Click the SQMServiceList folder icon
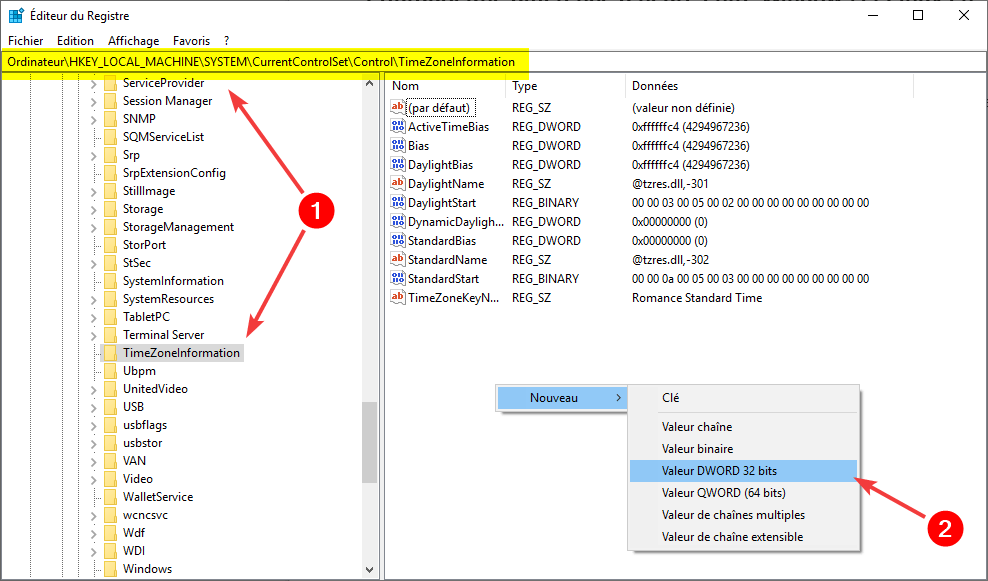The width and height of the screenshot is (988, 581). click(110, 137)
